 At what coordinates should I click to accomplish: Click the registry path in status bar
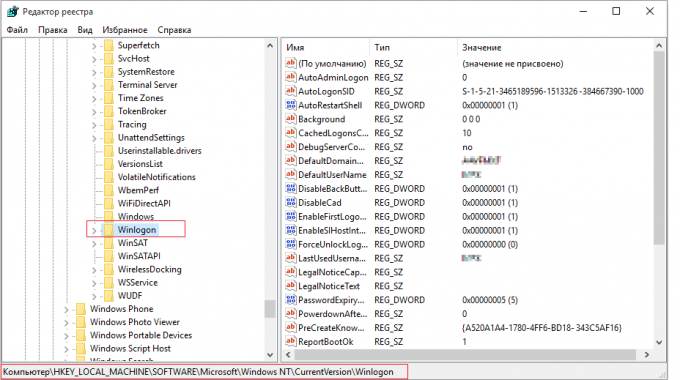(x=198, y=372)
